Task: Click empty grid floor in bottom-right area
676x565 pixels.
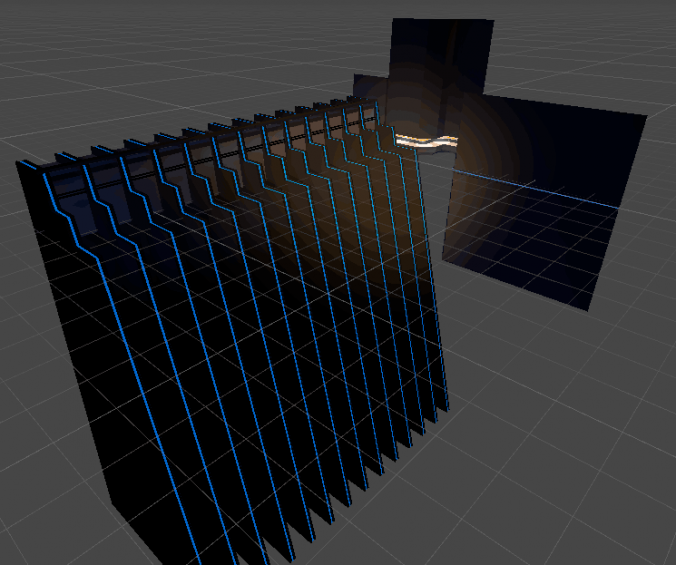Action: (x=560, y=450)
